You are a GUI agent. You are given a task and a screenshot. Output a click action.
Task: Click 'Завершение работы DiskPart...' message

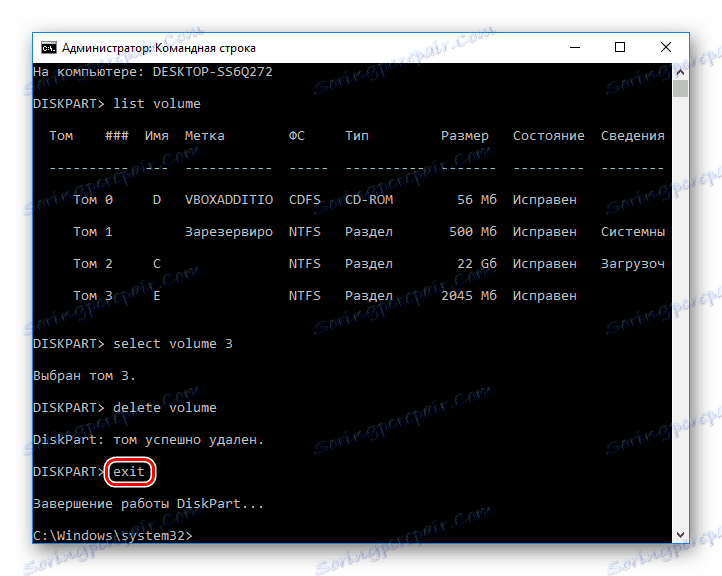(148, 504)
